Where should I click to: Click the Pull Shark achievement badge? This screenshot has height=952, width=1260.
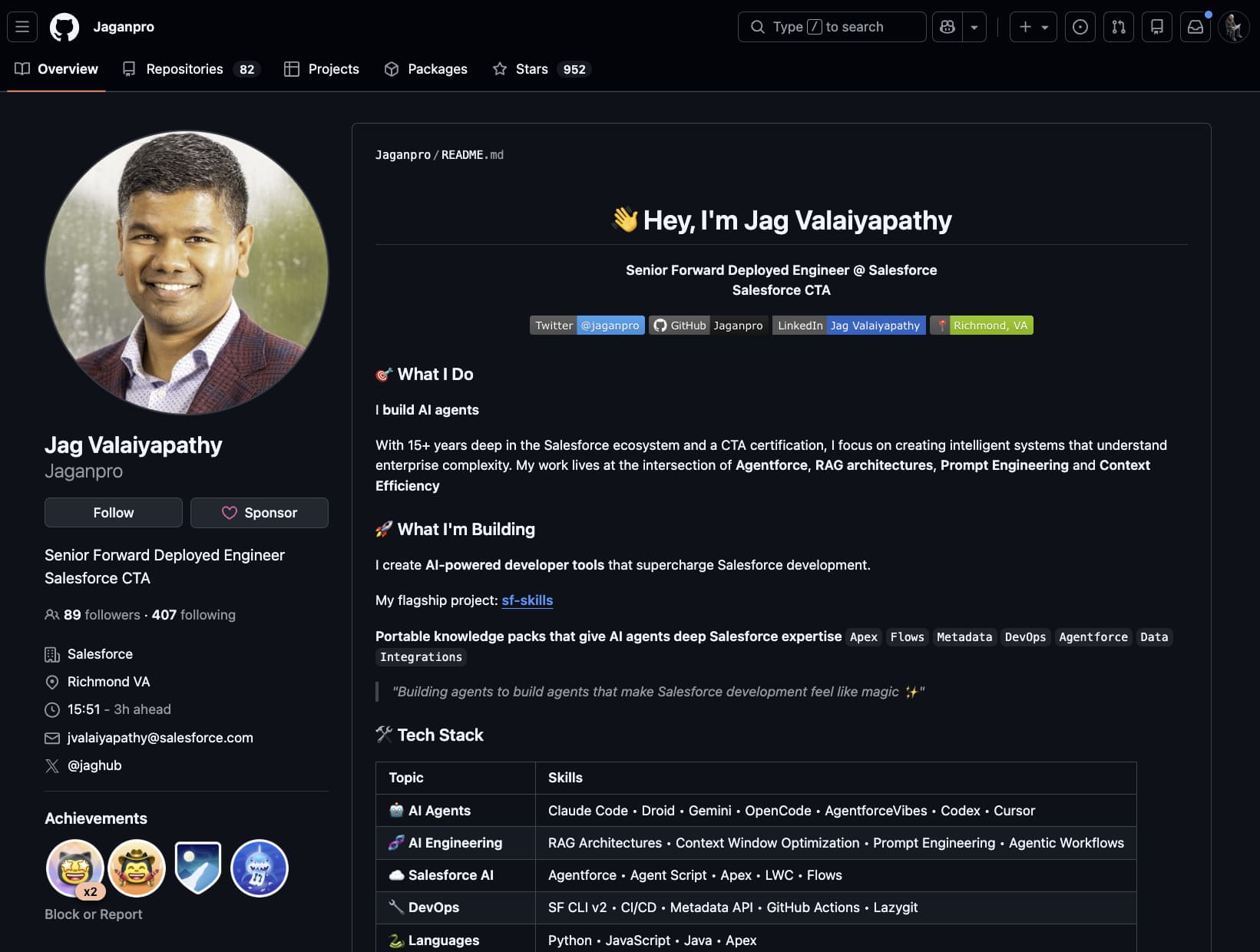pyautogui.click(x=260, y=868)
